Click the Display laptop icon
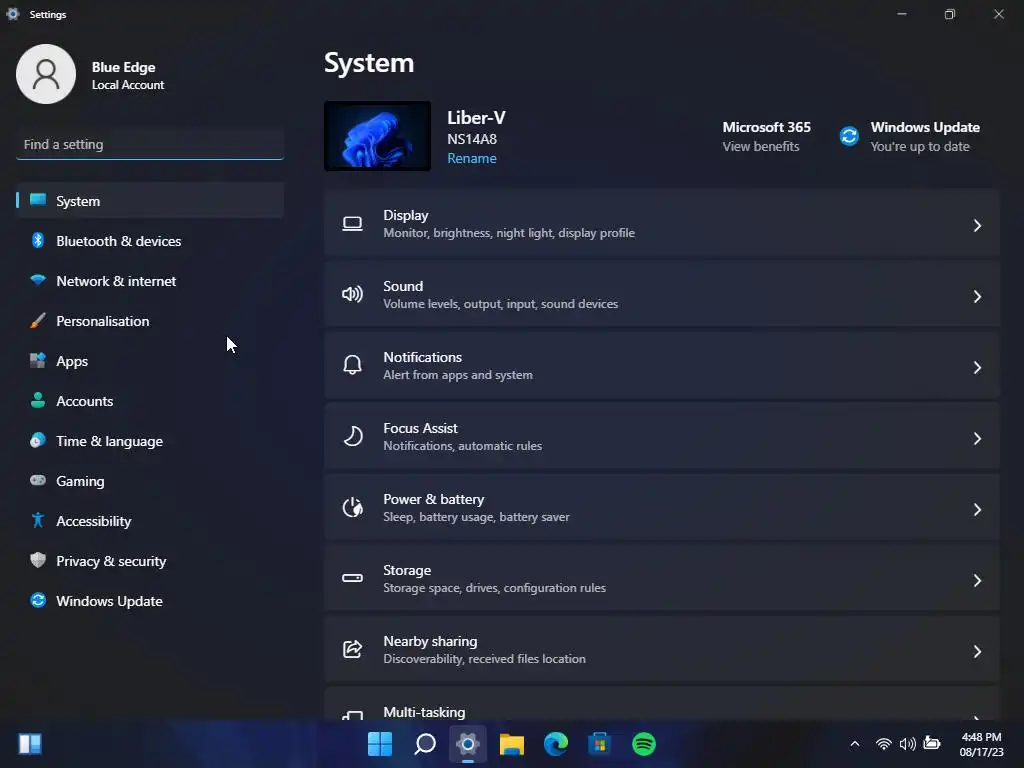The image size is (1024, 768). 353,225
